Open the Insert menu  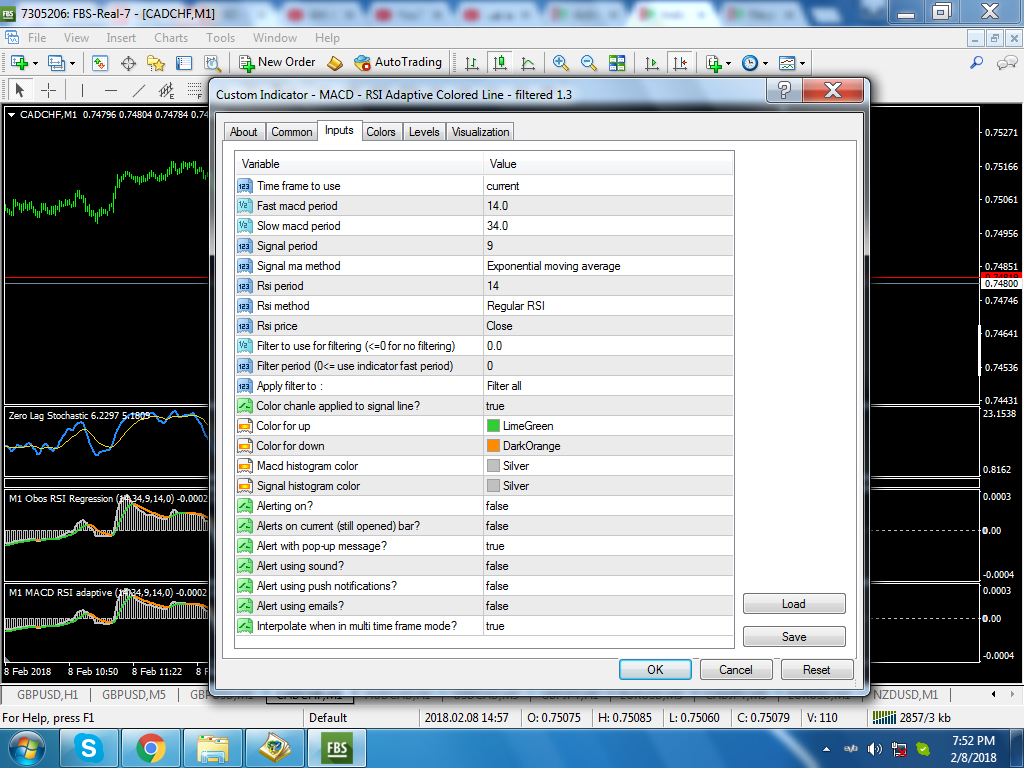(121, 38)
